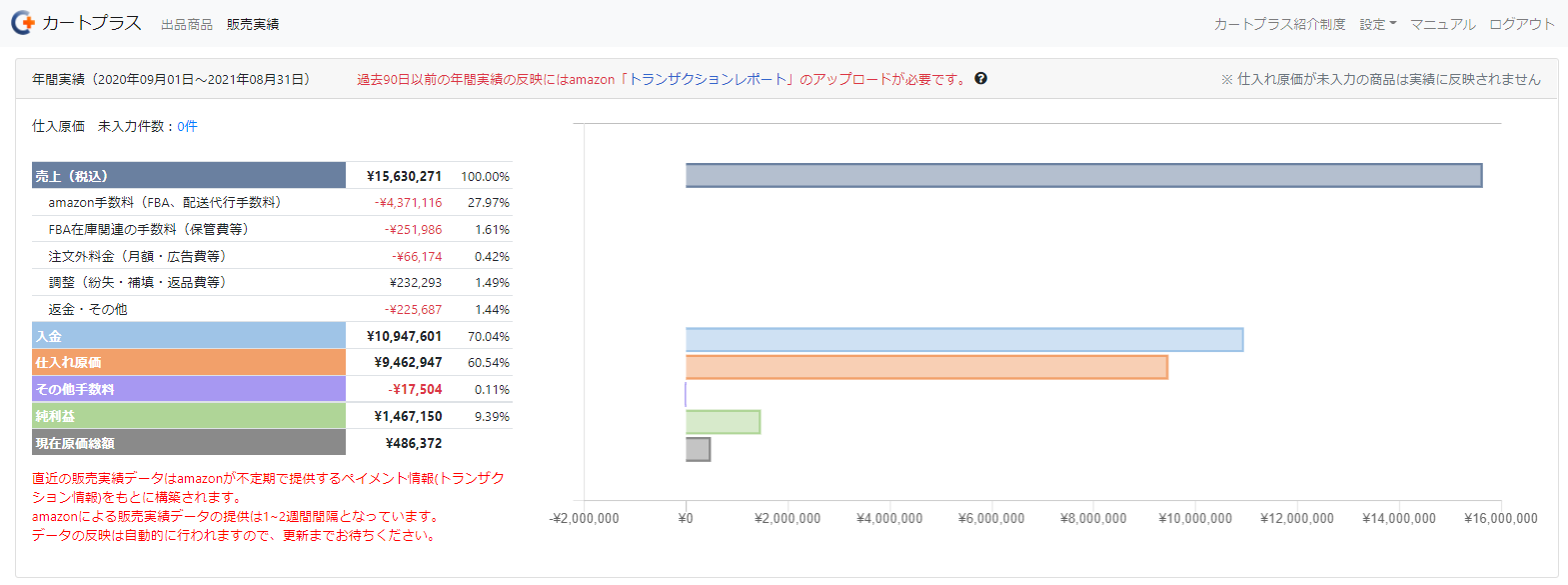Click the カートプラス brand name

(x=92, y=23)
